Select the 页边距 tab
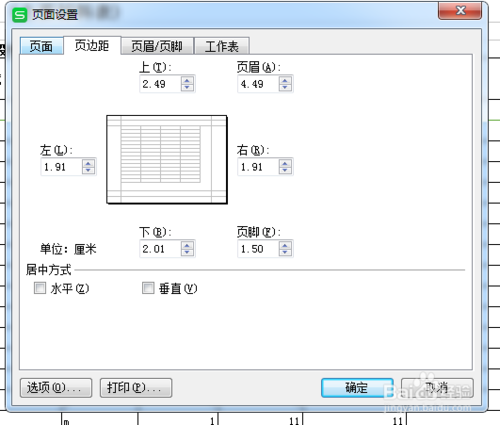The width and height of the screenshot is (500, 425). click(92, 45)
